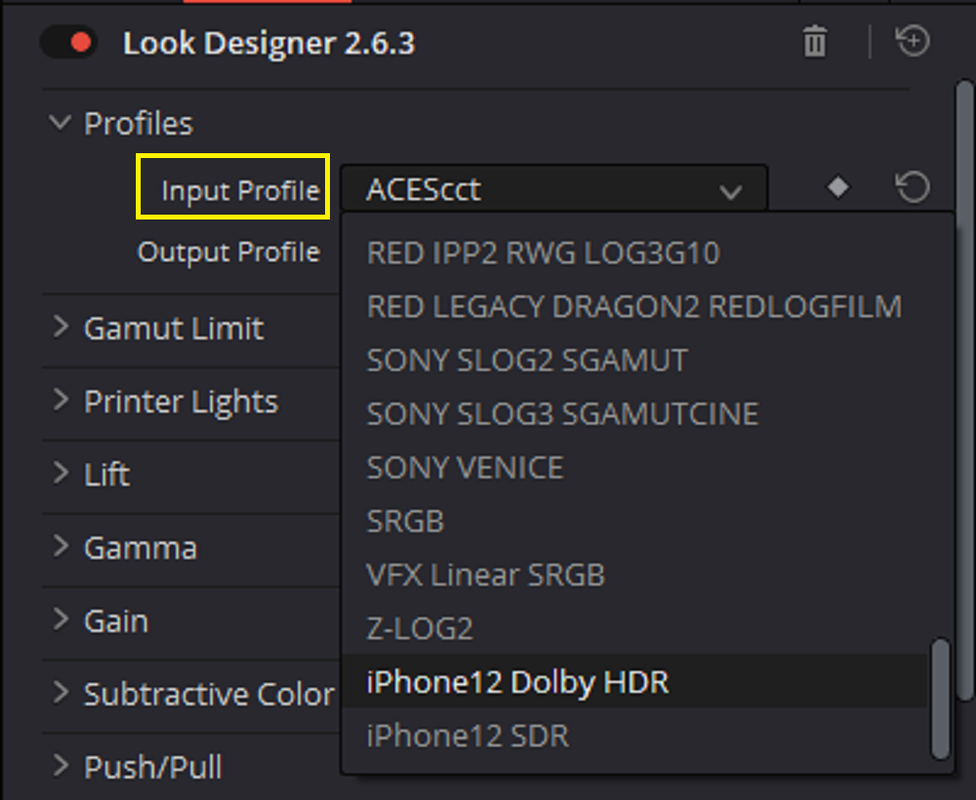Screen dimensions: 976x800
Task: Collapse the Profiles section
Action: 60,122
